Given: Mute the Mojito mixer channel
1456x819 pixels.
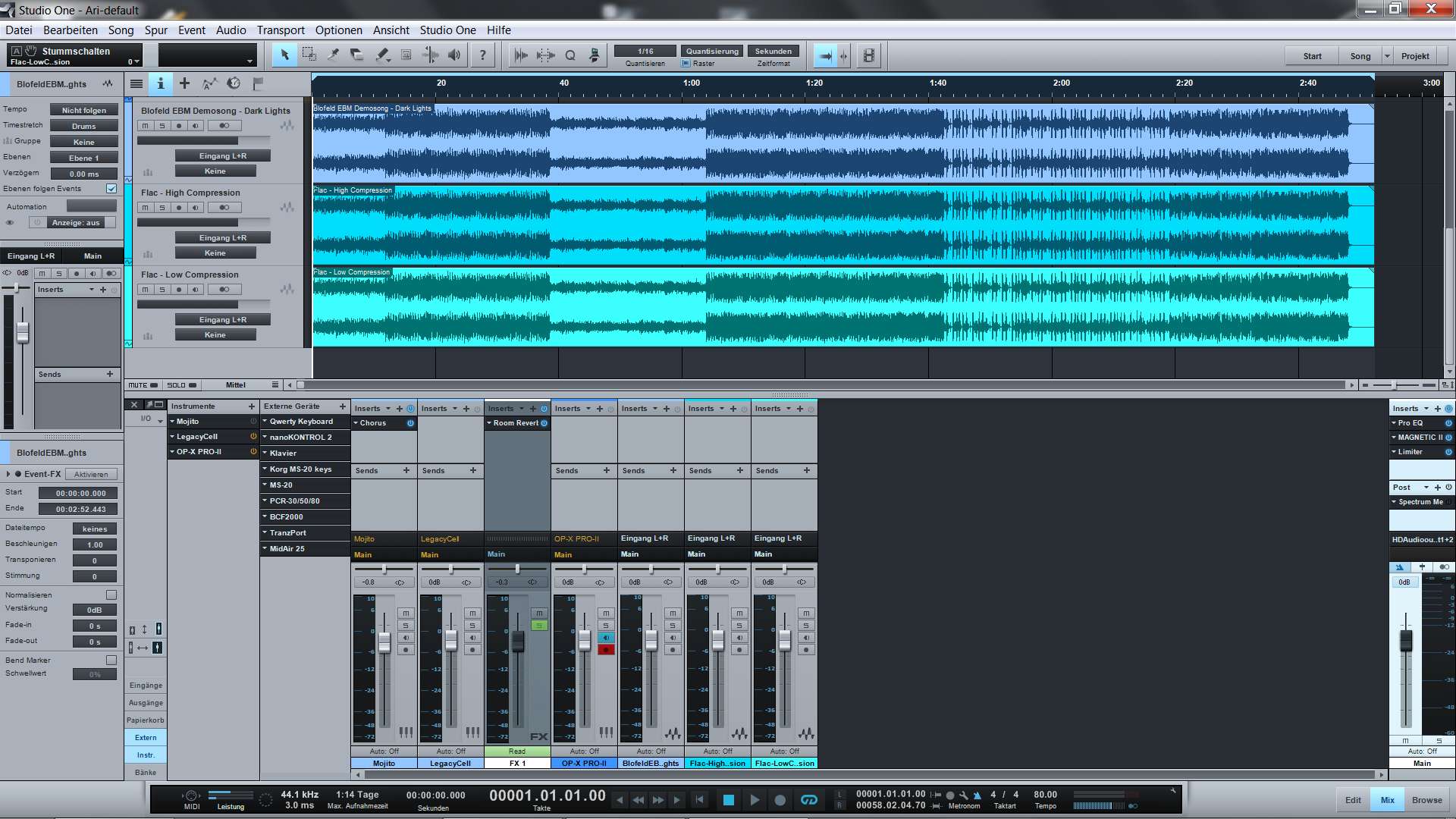Looking at the screenshot, I should click(x=406, y=613).
